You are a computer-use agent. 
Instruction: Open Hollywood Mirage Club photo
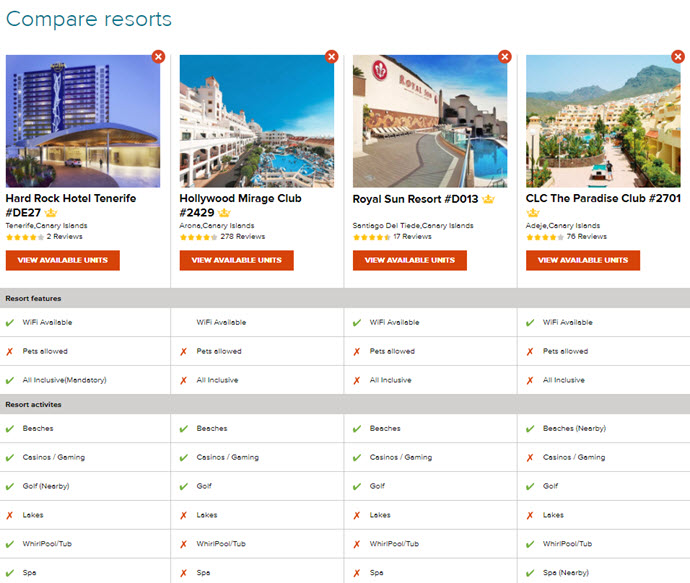click(x=257, y=121)
